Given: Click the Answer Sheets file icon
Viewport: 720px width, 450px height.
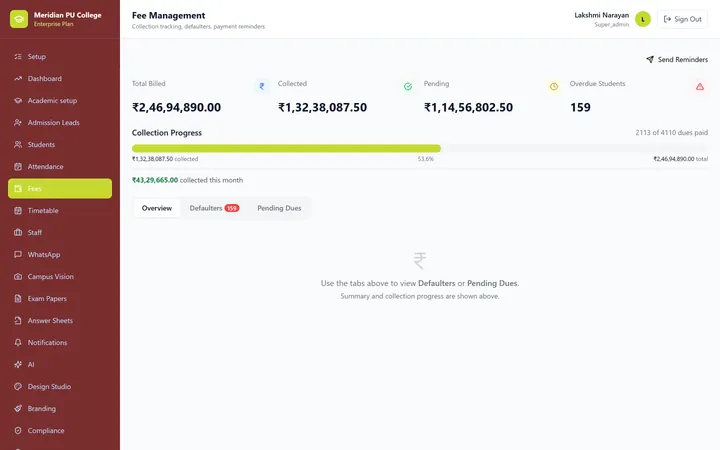Looking at the screenshot, I should point(18,321).
